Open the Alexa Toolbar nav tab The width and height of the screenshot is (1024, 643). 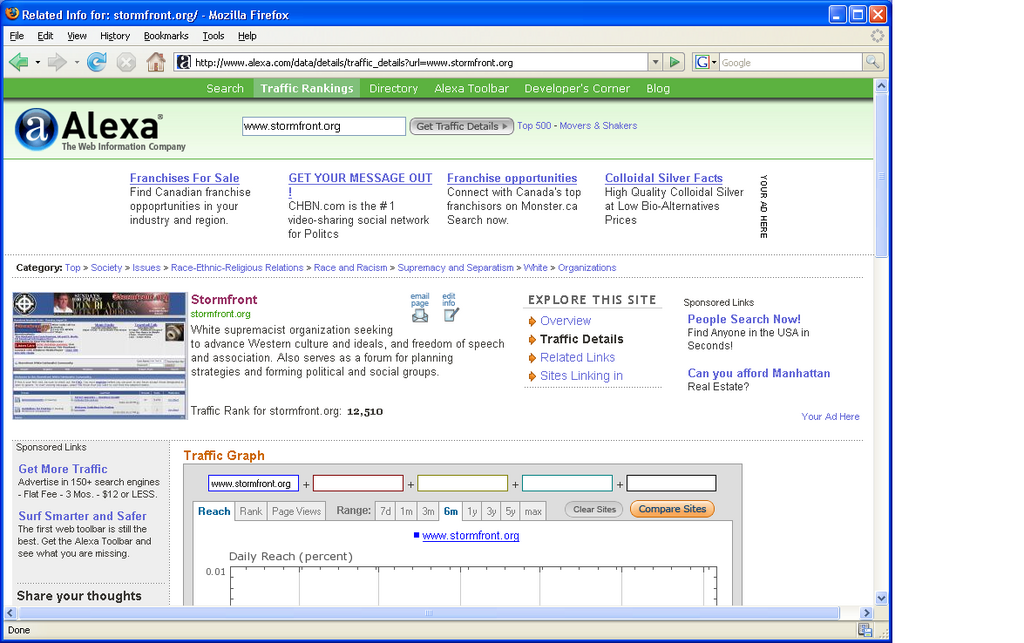[x=472, y=88]
